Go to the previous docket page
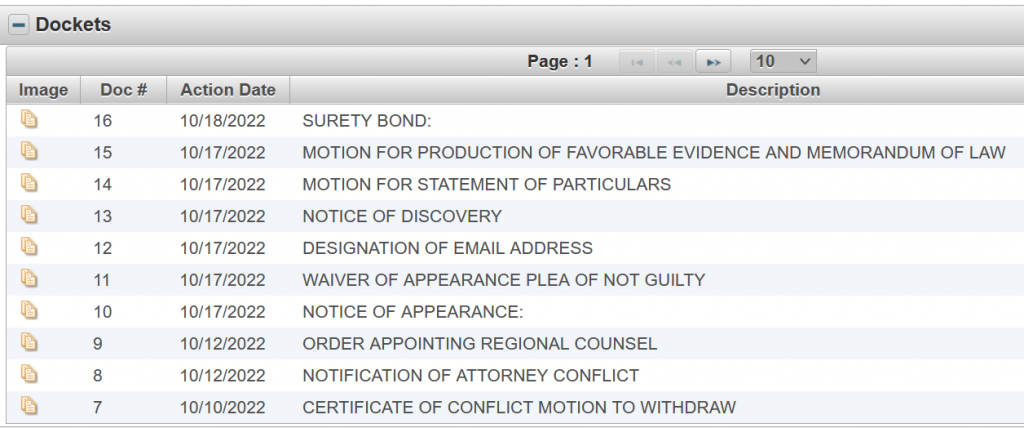The height and width of the screenshot is (428, 1024). 674,62
